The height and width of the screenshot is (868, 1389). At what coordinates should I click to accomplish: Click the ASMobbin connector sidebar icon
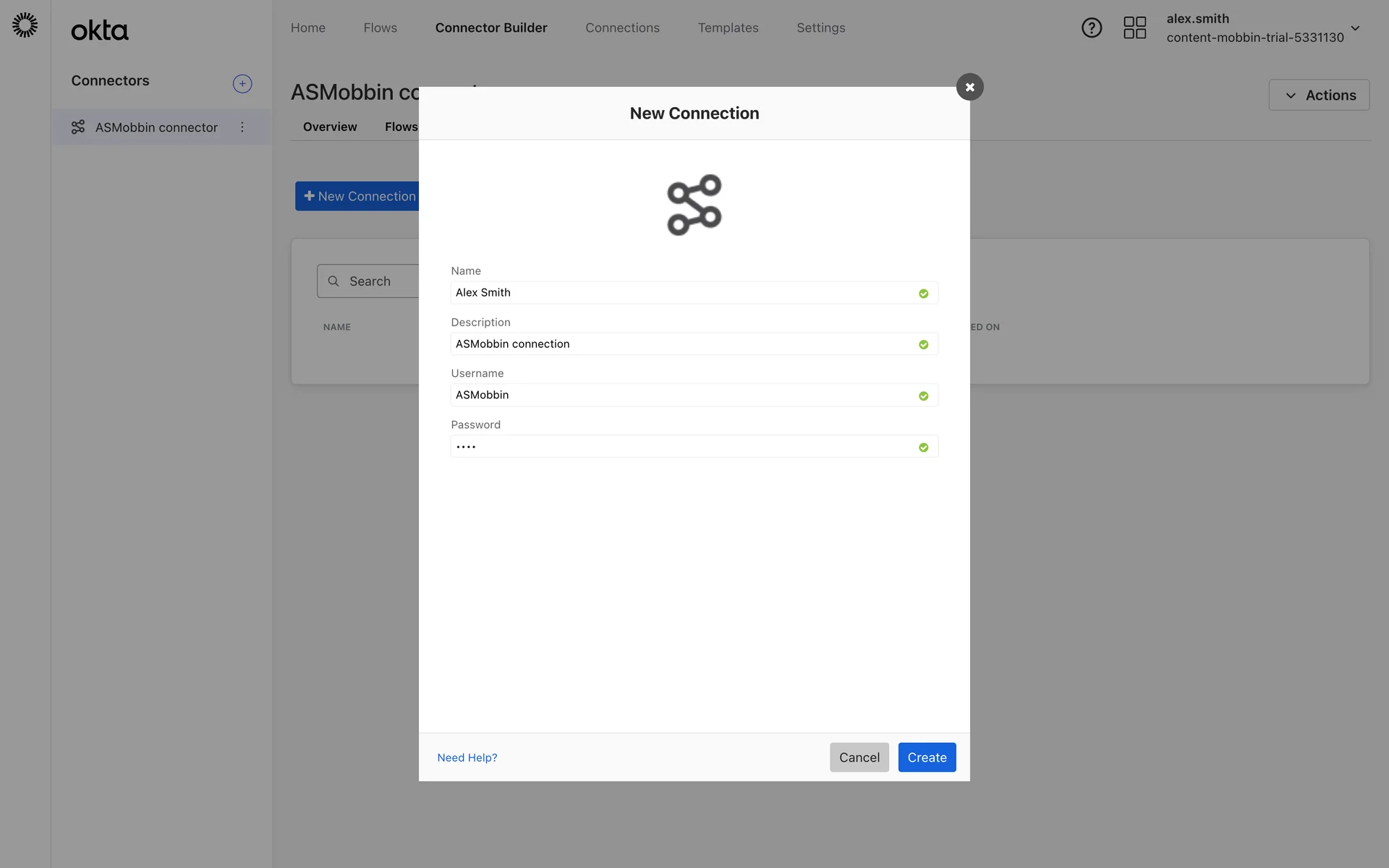[78, 127]
